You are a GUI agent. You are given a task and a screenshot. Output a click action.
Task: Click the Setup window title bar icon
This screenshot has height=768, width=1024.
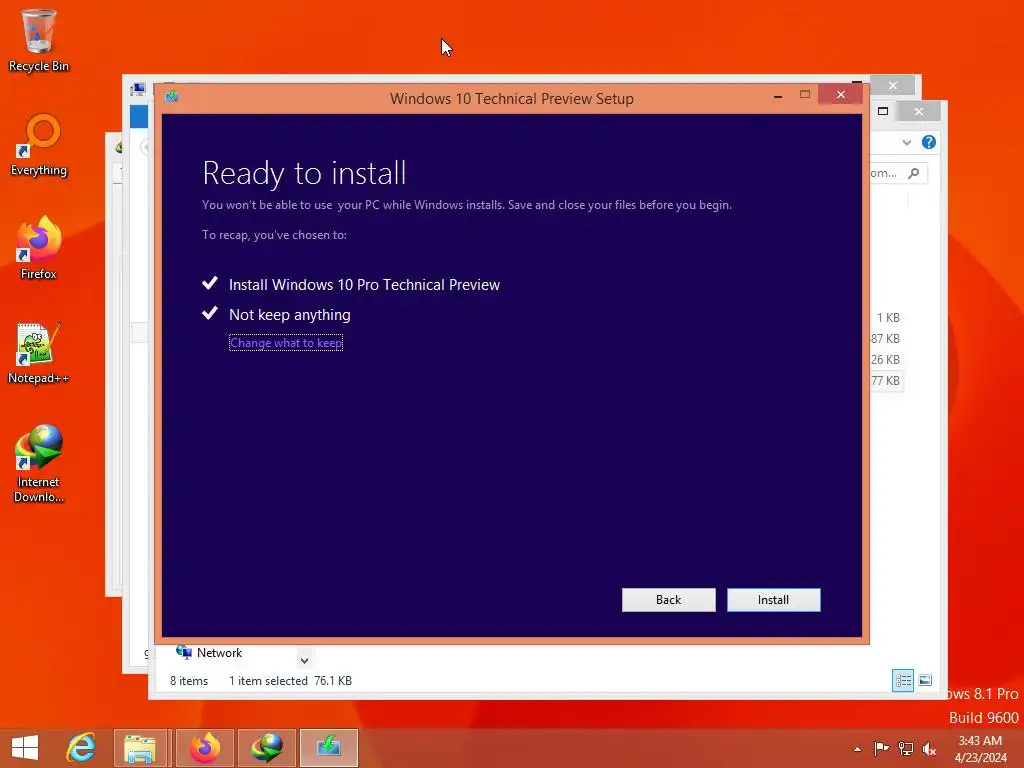point(172,97)
